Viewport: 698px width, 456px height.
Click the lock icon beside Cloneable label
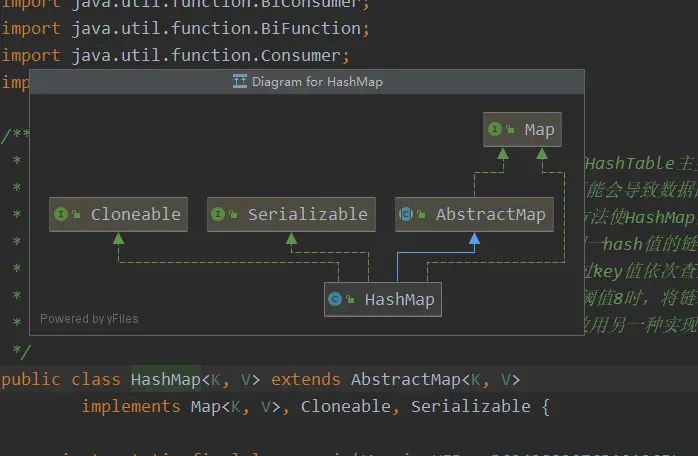[76, 215]
